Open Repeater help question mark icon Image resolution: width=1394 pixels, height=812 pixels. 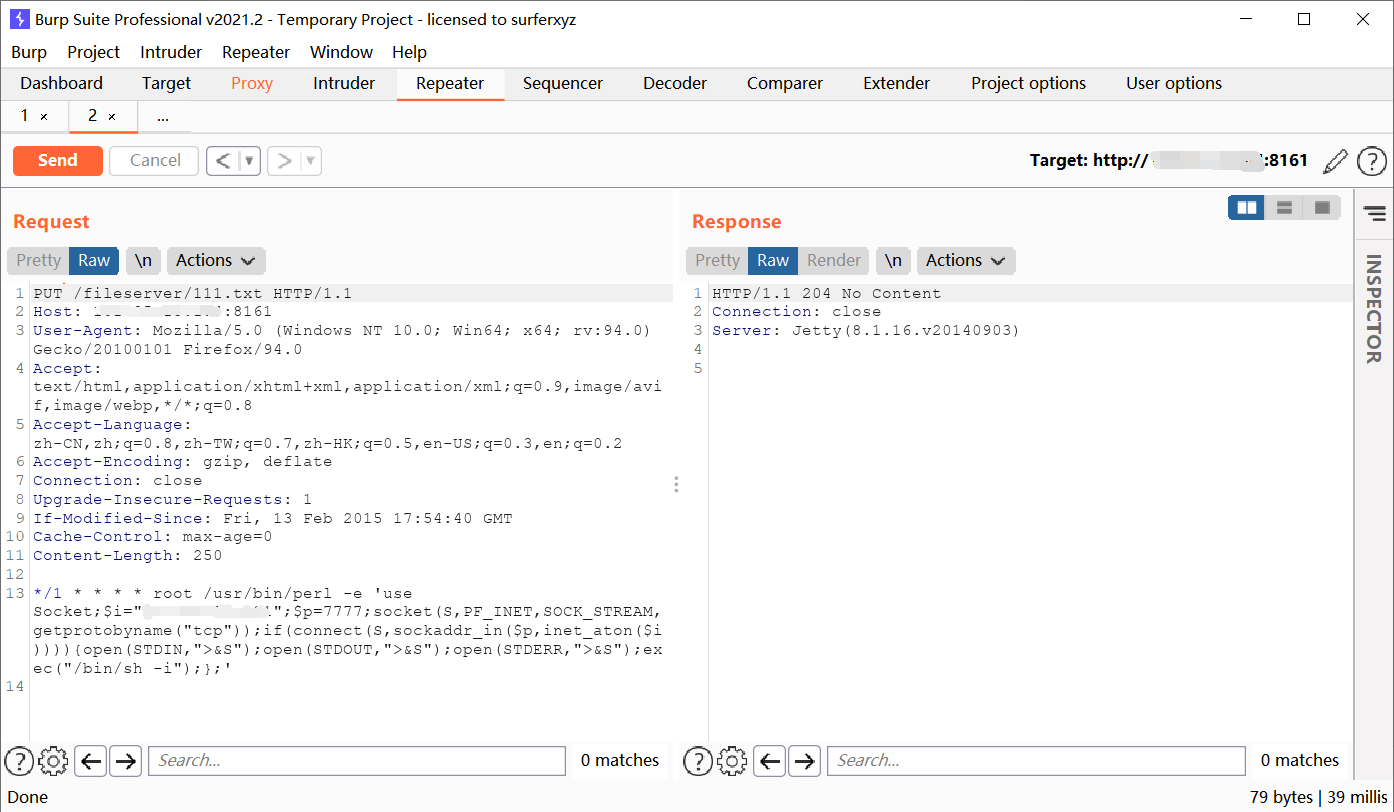[1371, 161]
